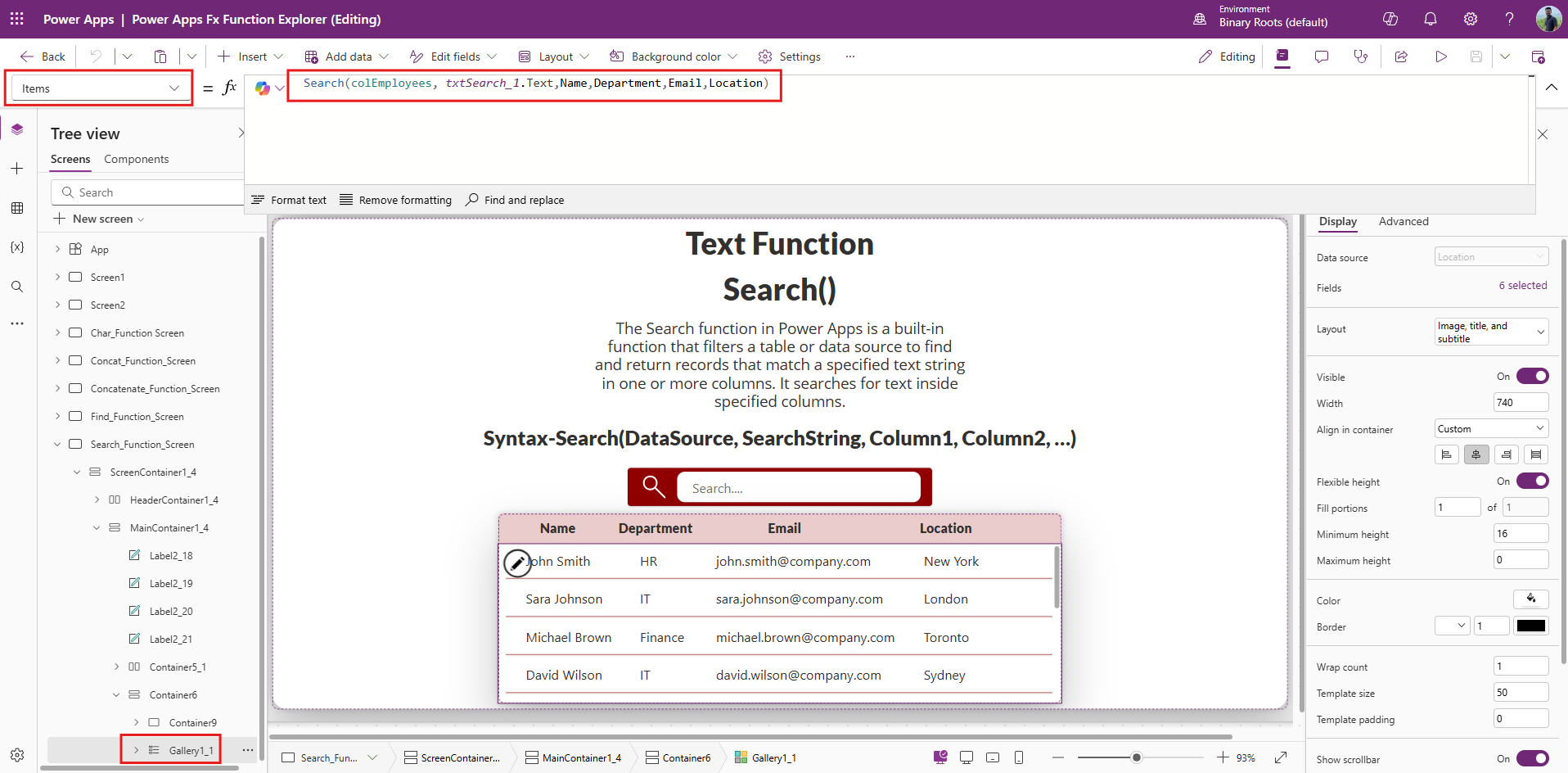Toggle the Show scrollbar switch
The width and height of the screenshot is (1568, 773).
tap(1532, 758)
